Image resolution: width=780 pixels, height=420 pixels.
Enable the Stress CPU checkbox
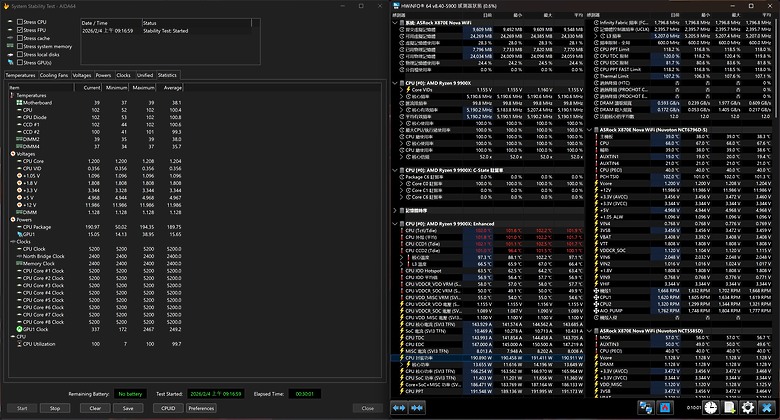click(x=20, y=22)
